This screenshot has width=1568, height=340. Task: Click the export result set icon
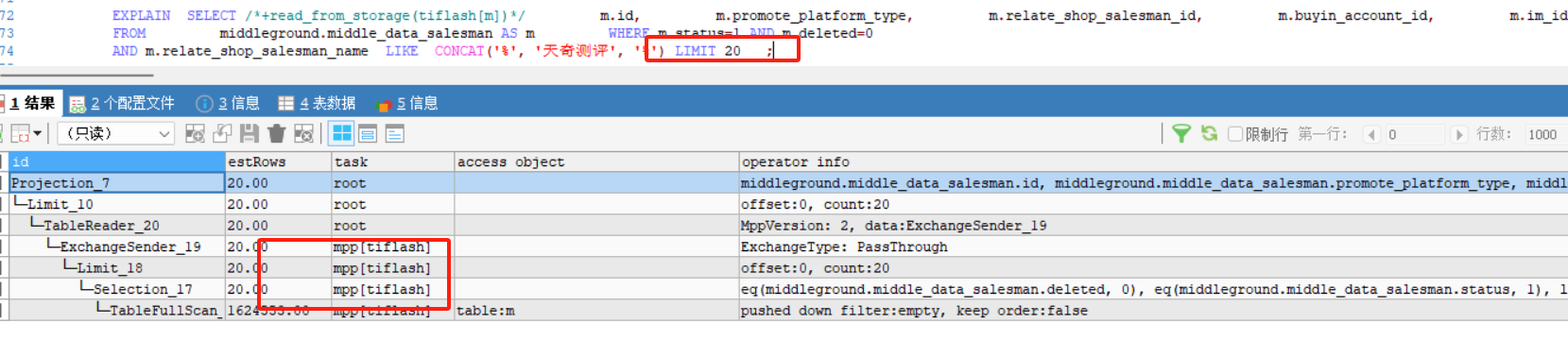tap(20, 134)
